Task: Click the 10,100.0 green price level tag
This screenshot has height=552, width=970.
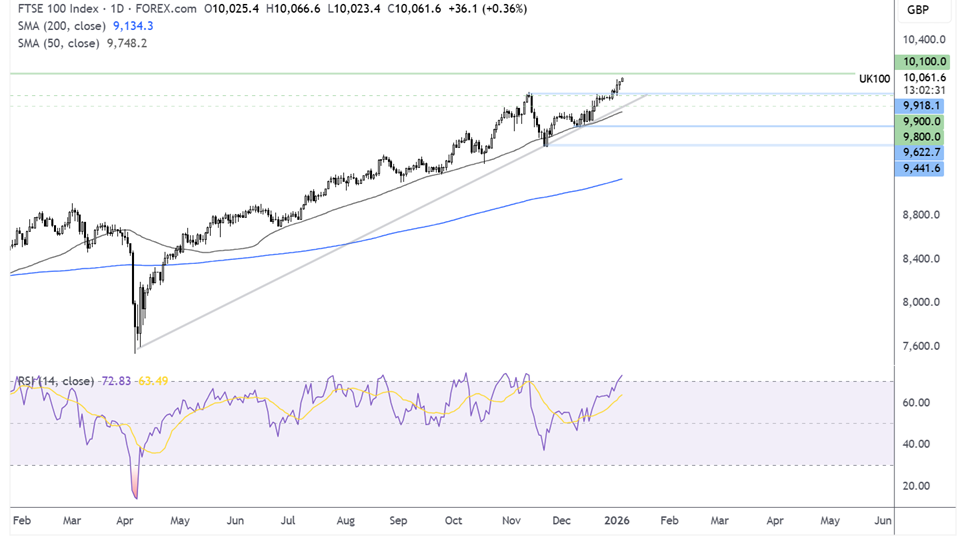Action: pos(924,61)
